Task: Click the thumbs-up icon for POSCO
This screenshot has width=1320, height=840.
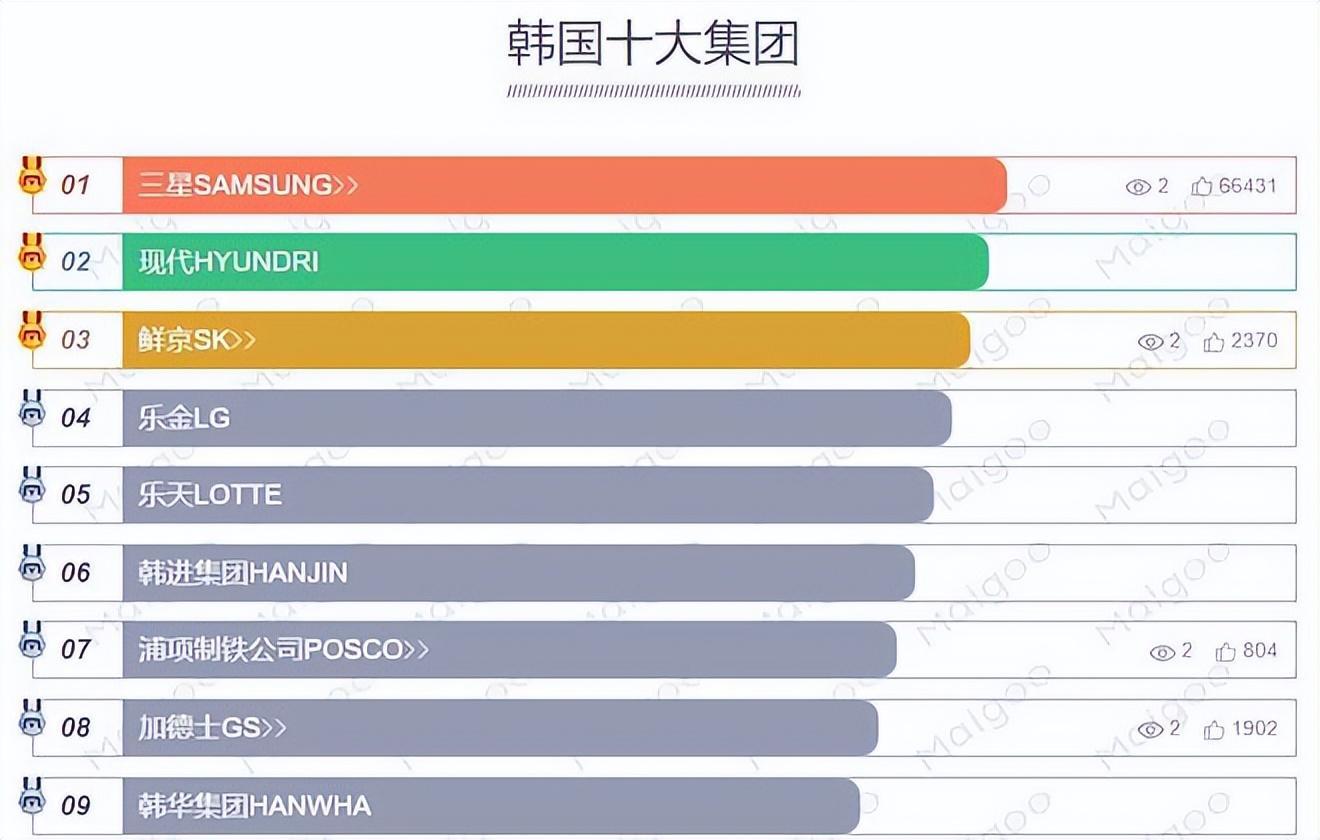Action: tap(1225, 652)
